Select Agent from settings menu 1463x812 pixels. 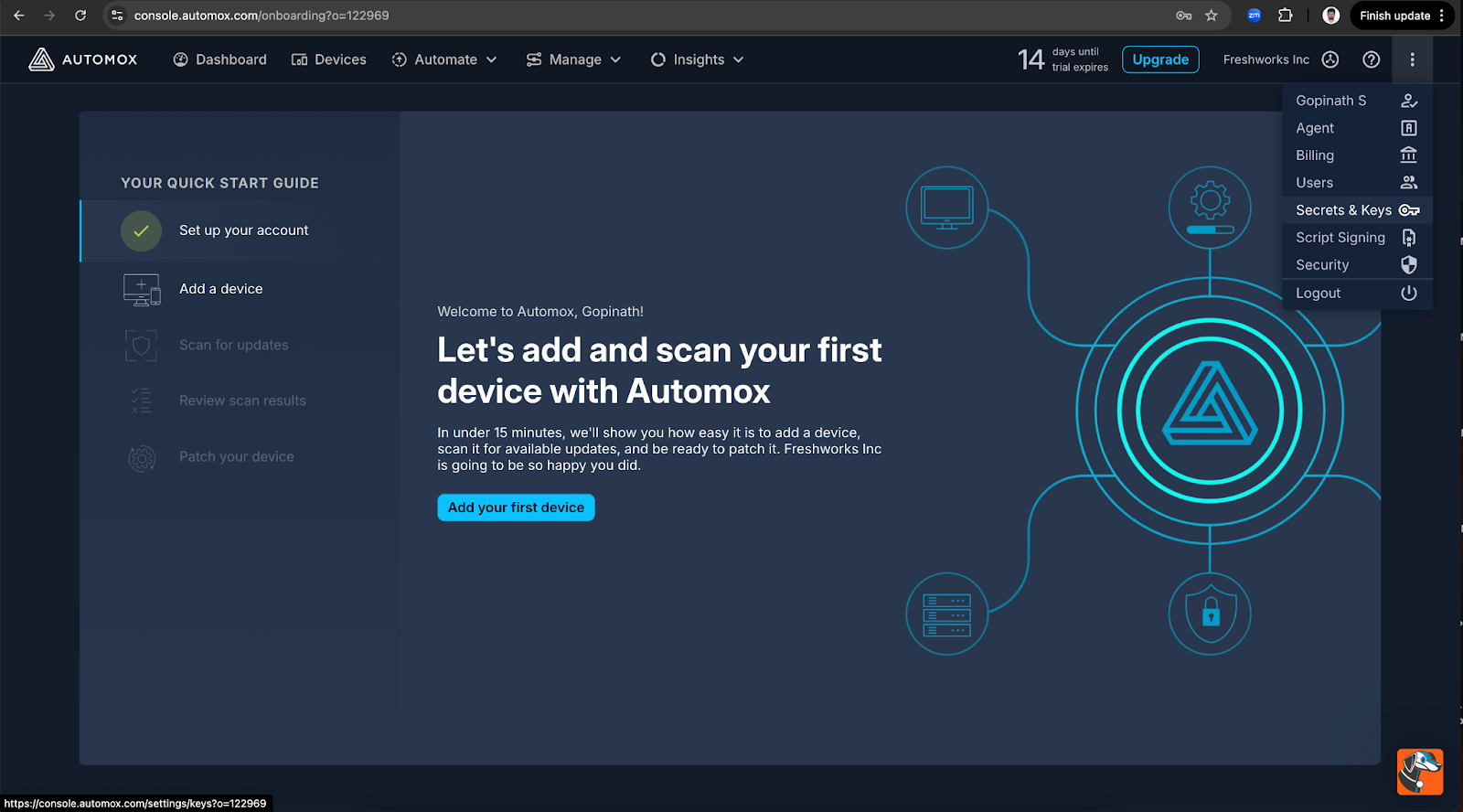(1357, 128)
